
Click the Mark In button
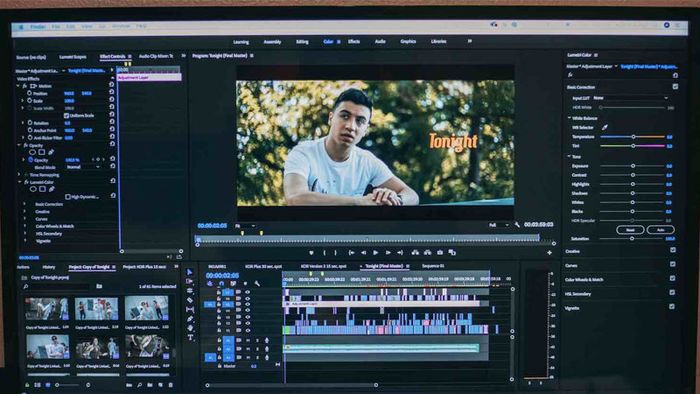[324, 253]
